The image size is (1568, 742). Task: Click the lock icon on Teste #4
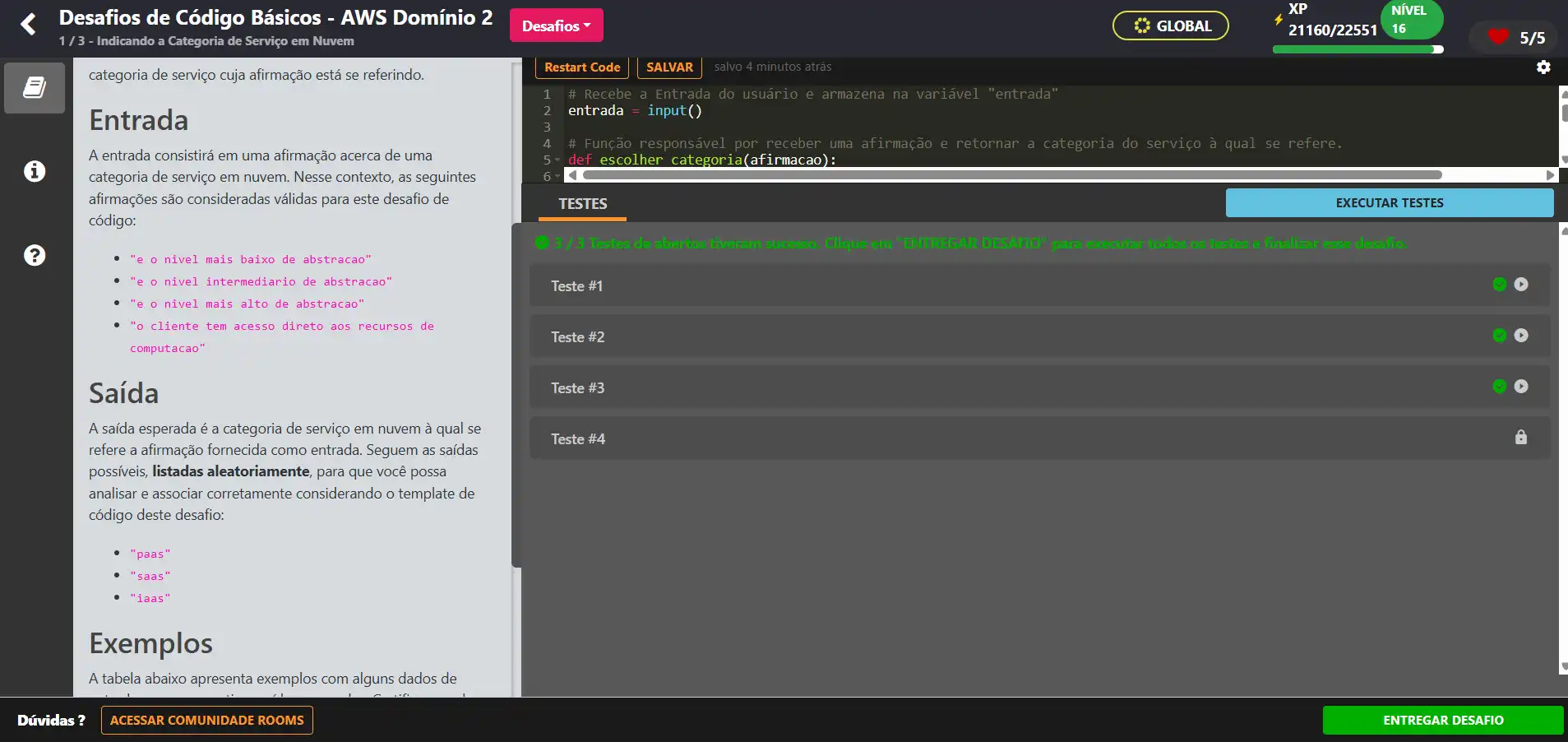[x=1520, y=438]
